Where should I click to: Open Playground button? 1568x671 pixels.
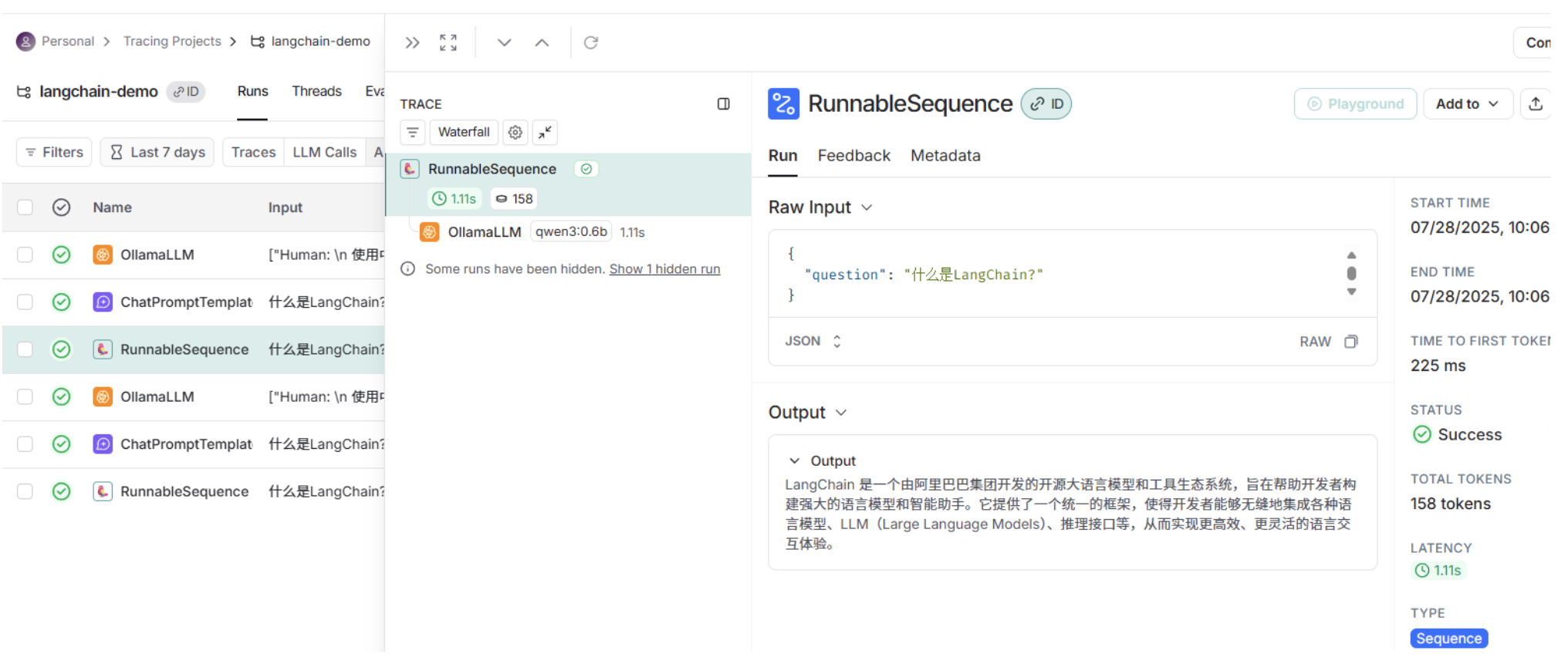[1355, 104]
